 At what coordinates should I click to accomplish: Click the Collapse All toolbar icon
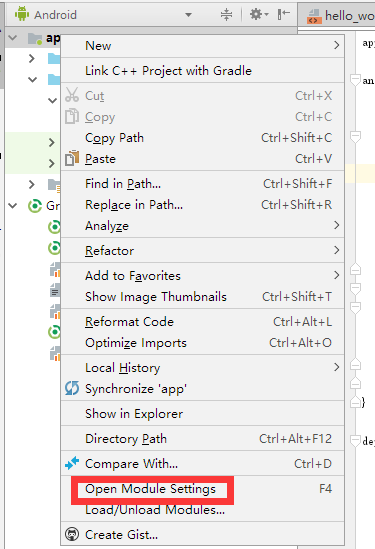pyautogui.click(x=227, y=15)
